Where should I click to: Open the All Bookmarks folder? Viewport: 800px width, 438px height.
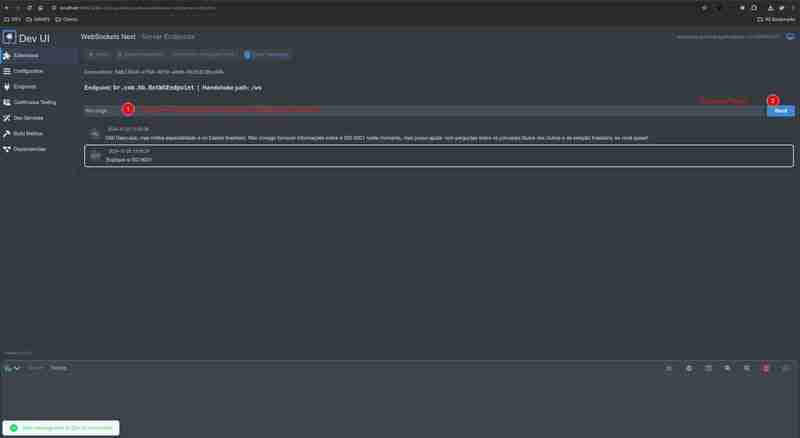[776, 19]
